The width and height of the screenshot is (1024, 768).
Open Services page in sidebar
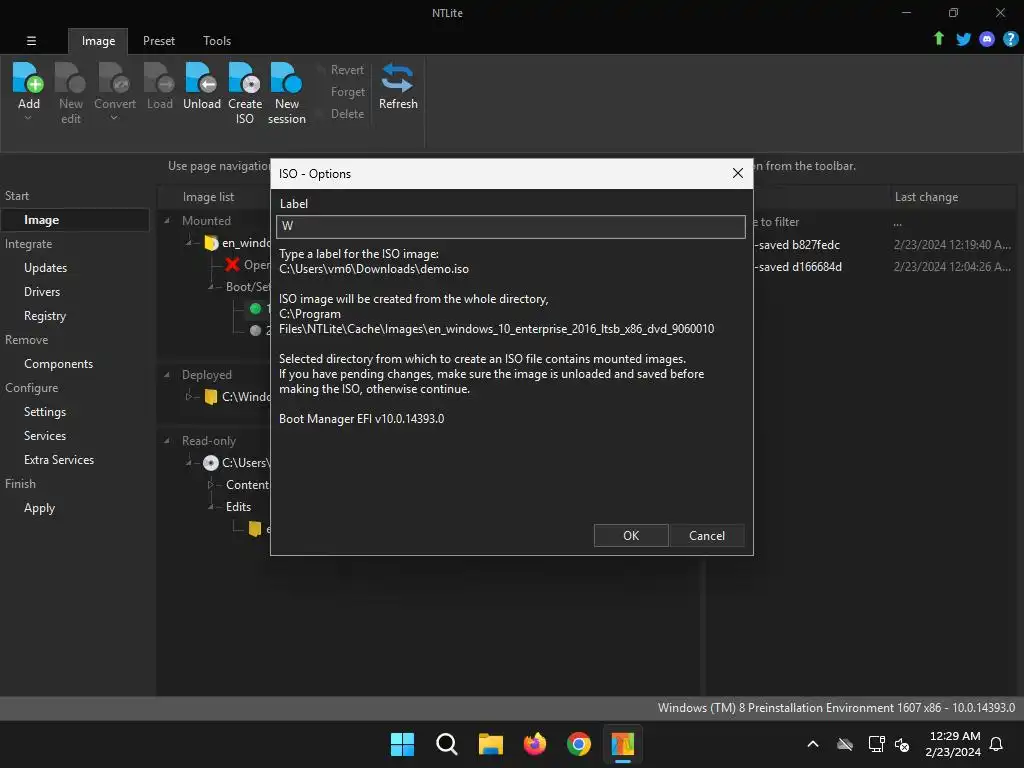(45, 436)
